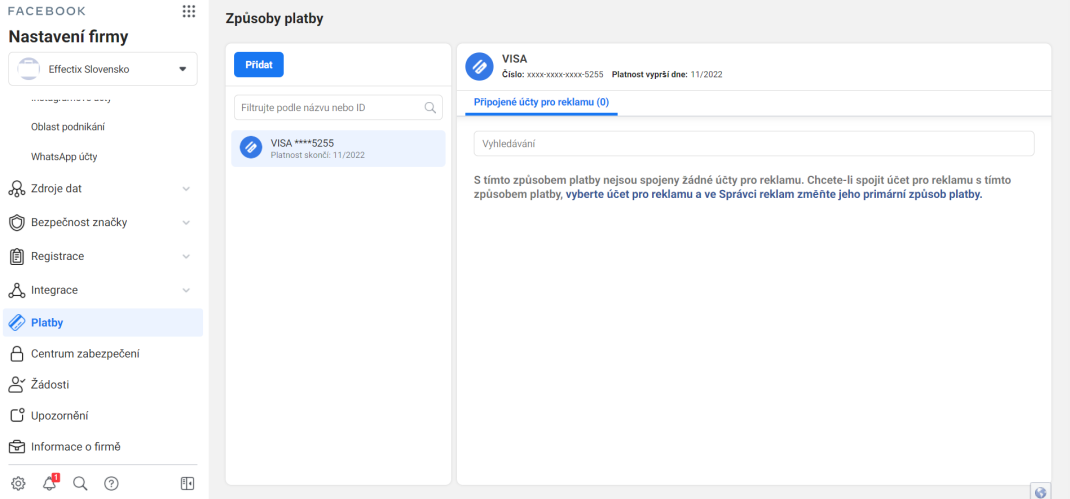Screen dimensions: 1070x499
Task: Click the Nastavení firmy heading
Action: 68,37
